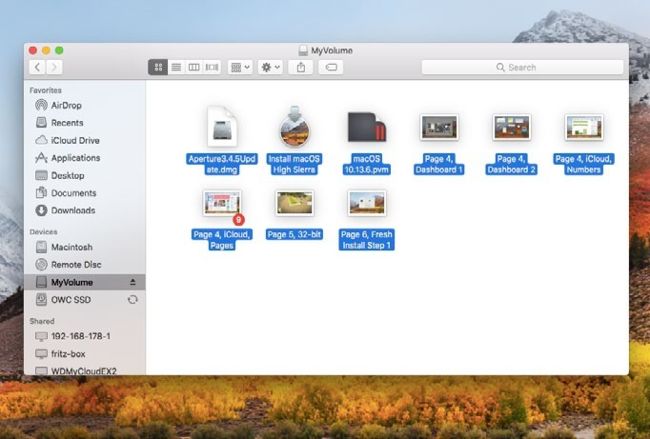The width and height of the screenshot is (650, 439).
Task: Select the Aperture3.4.5Update.dmg file icon
Action: point(222,126)
